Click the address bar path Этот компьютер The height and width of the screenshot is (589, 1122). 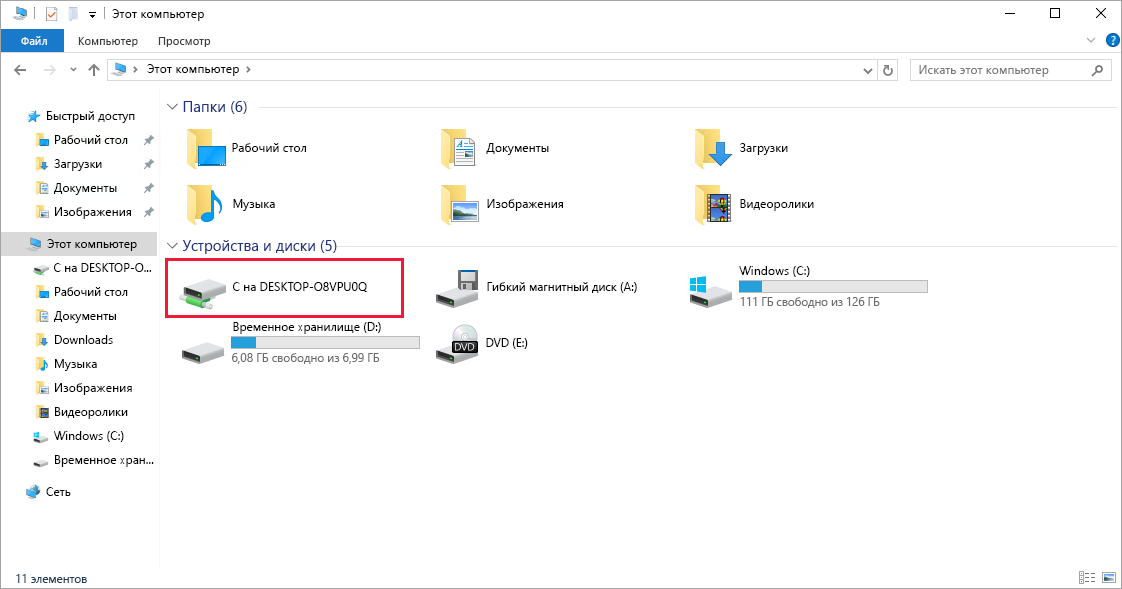[192, 69]
